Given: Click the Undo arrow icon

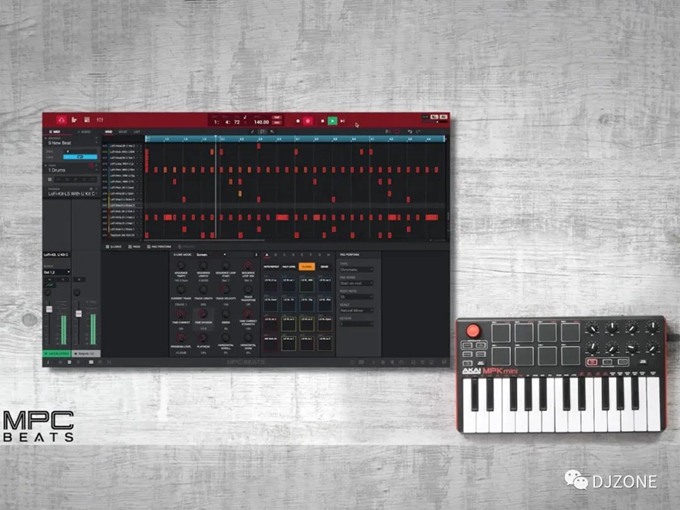Looking at the screenshot, I should pyautogui.click(x=409, y=131).
